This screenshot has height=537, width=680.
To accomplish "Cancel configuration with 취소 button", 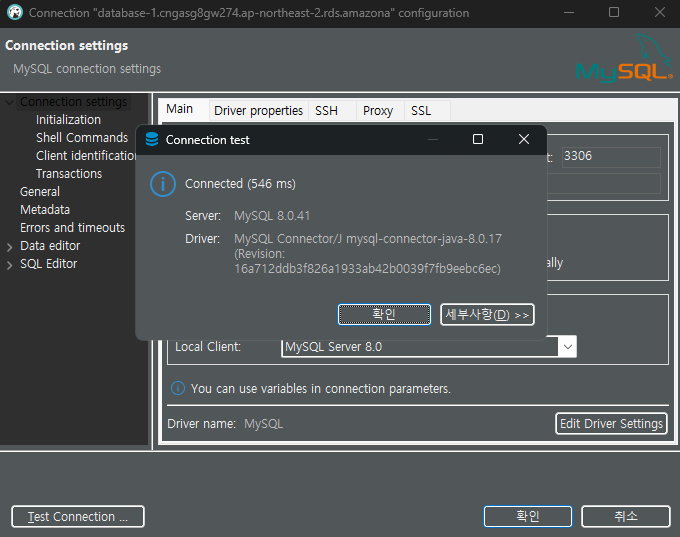I will click(626, 516).
